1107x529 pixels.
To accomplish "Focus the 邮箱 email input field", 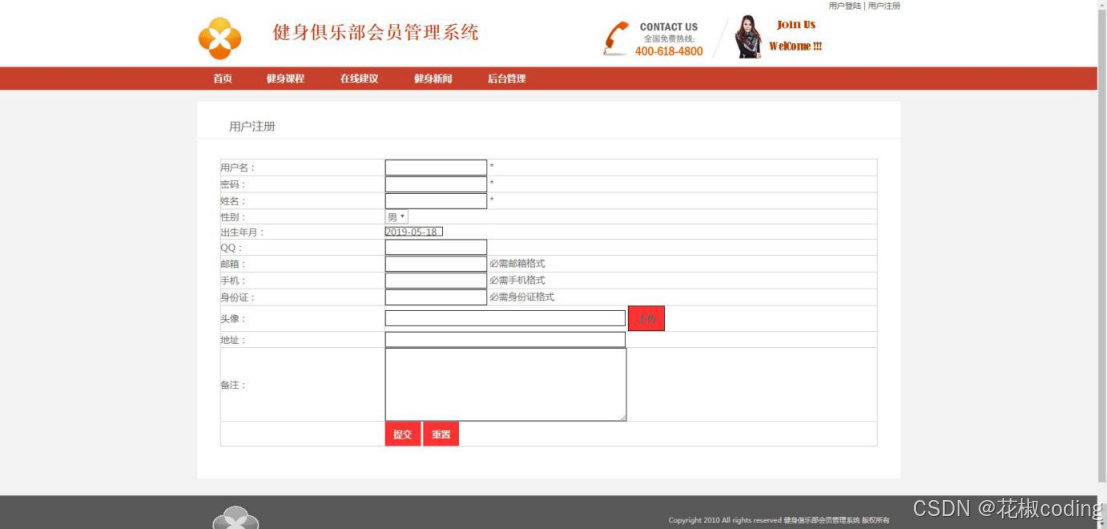I will pyautogui.click(x=436, y=264).
